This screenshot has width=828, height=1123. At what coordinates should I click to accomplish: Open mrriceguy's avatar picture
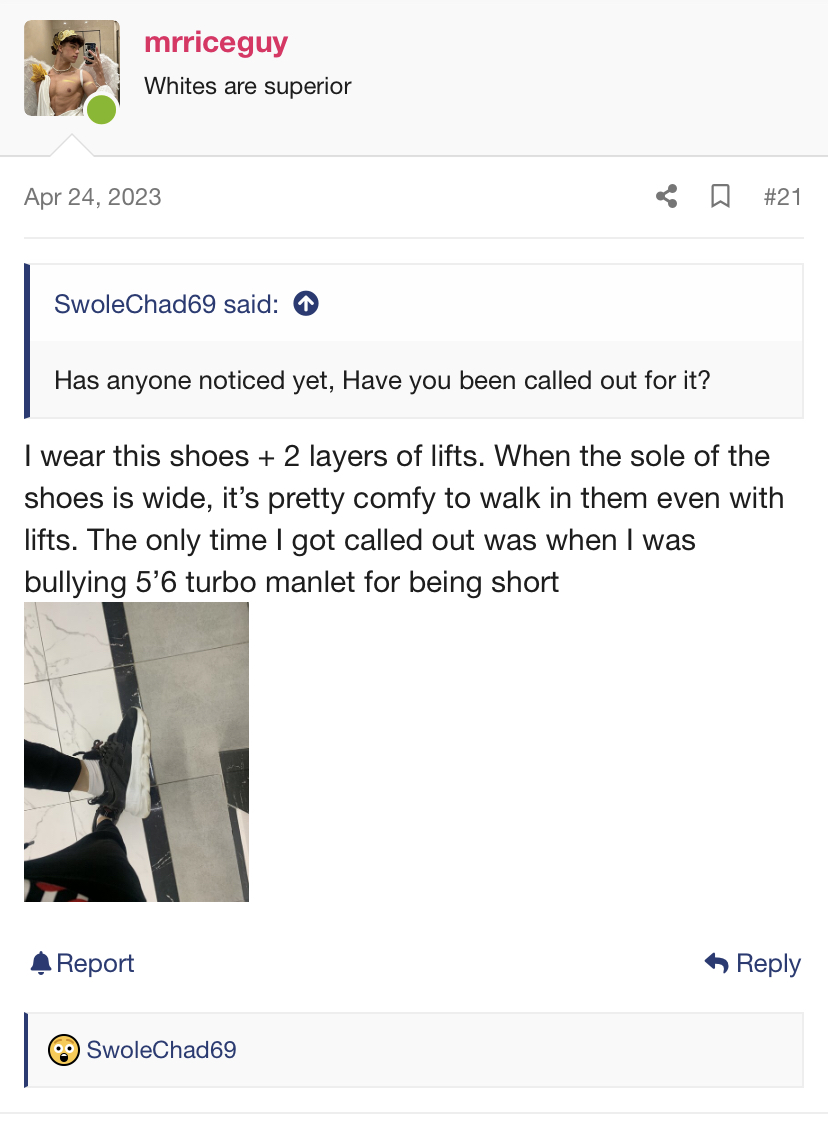tap(72, 68)
